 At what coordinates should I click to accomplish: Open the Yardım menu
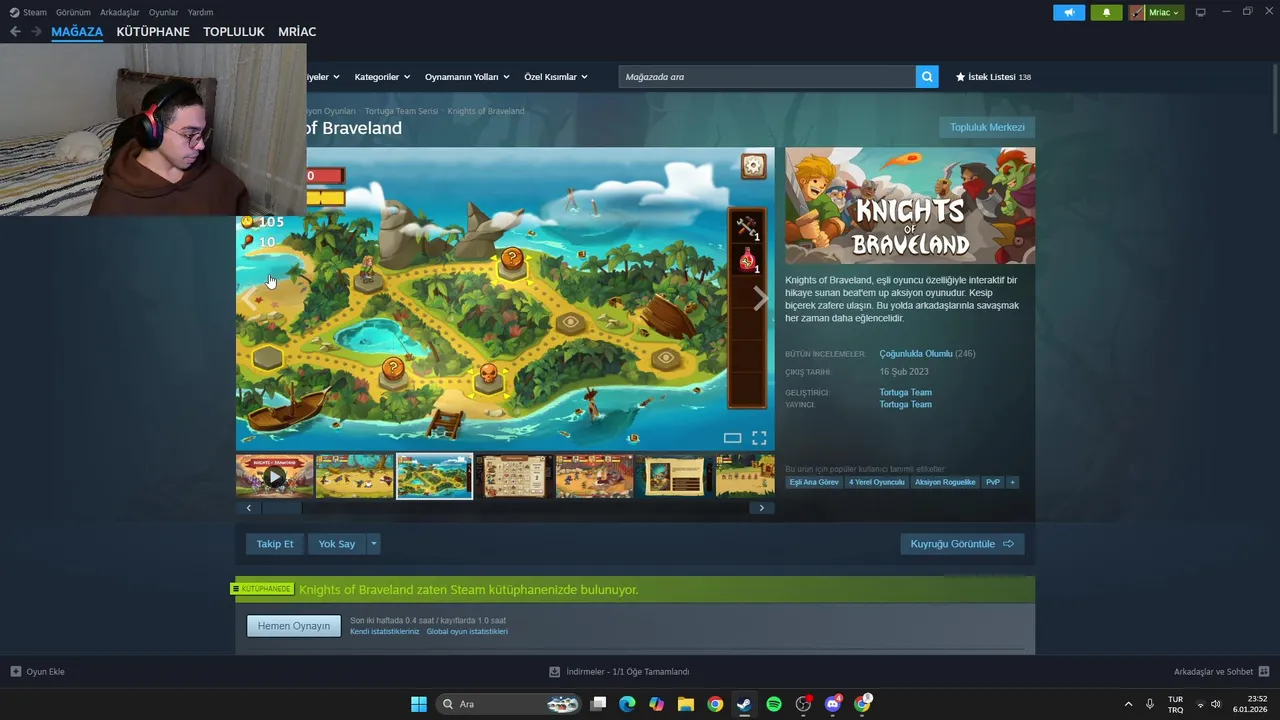pos(200,12)
